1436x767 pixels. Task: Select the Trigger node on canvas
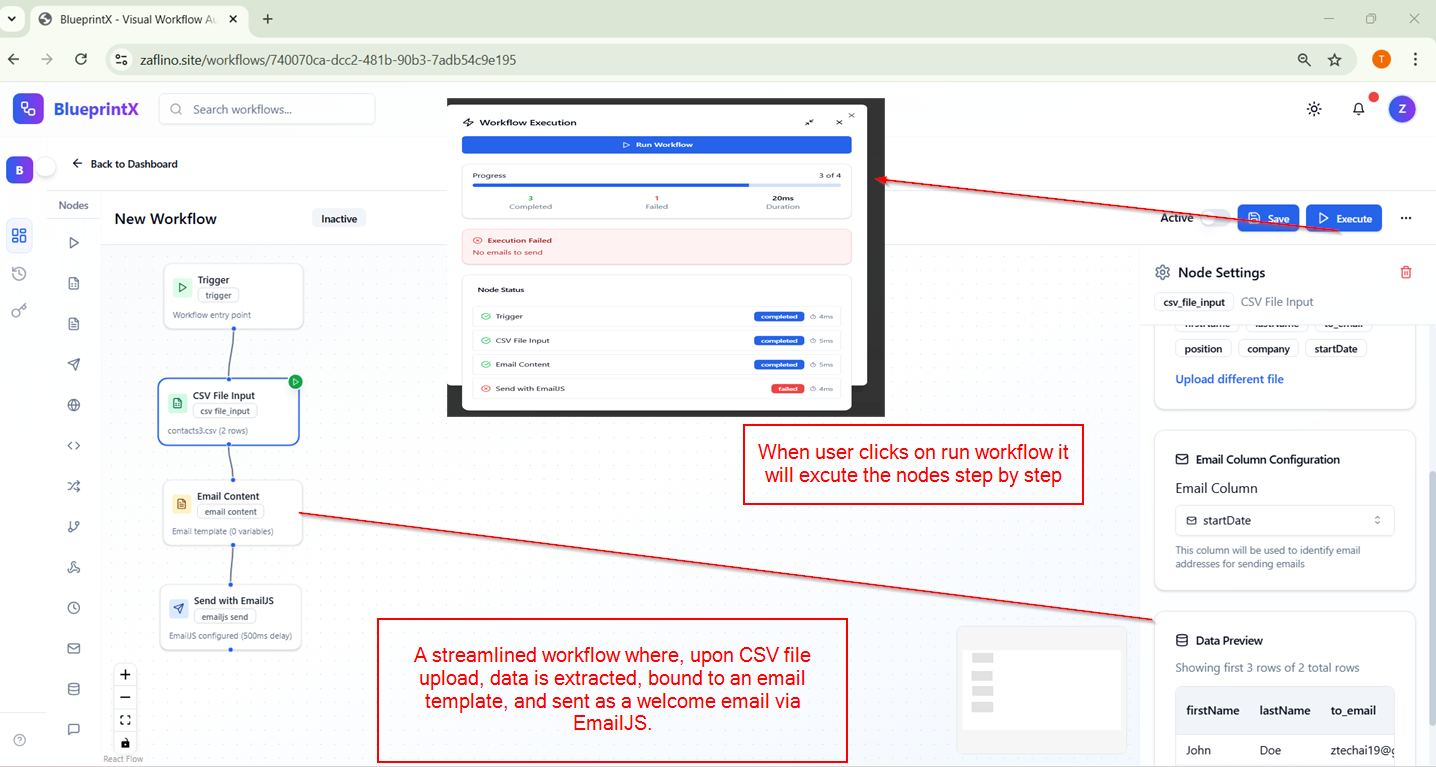(x=233, y=296)
